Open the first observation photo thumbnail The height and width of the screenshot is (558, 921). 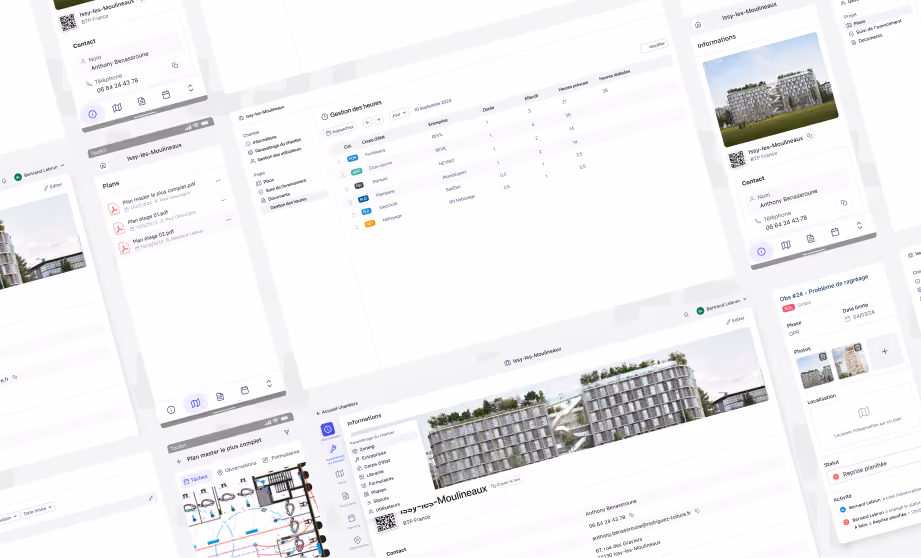pyautogui.click(x=815, y=369)
